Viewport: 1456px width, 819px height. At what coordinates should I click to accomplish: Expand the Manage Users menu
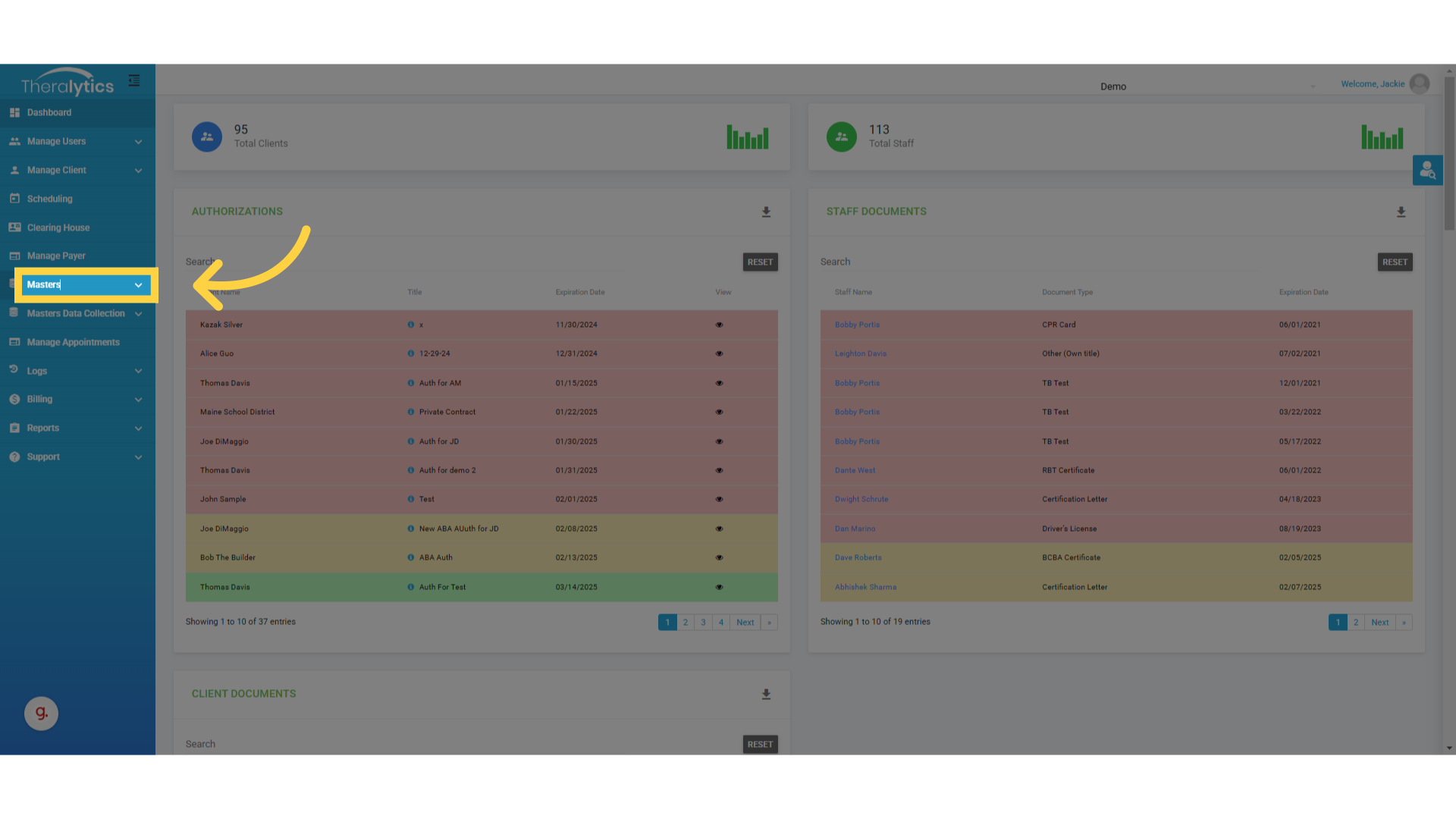(x=76, y=142)
